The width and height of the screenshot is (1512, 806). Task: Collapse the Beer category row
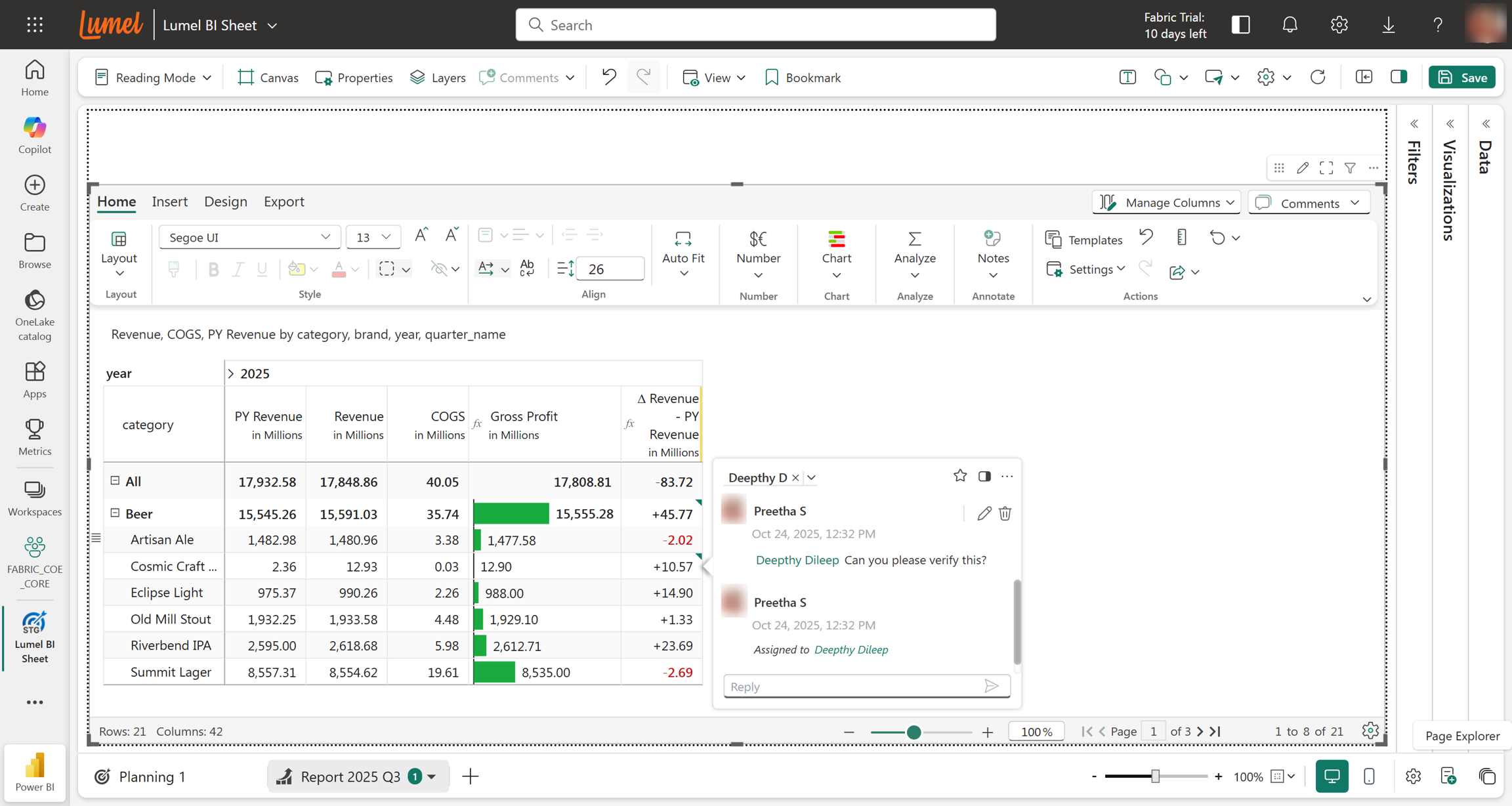[x=115, y=513]
